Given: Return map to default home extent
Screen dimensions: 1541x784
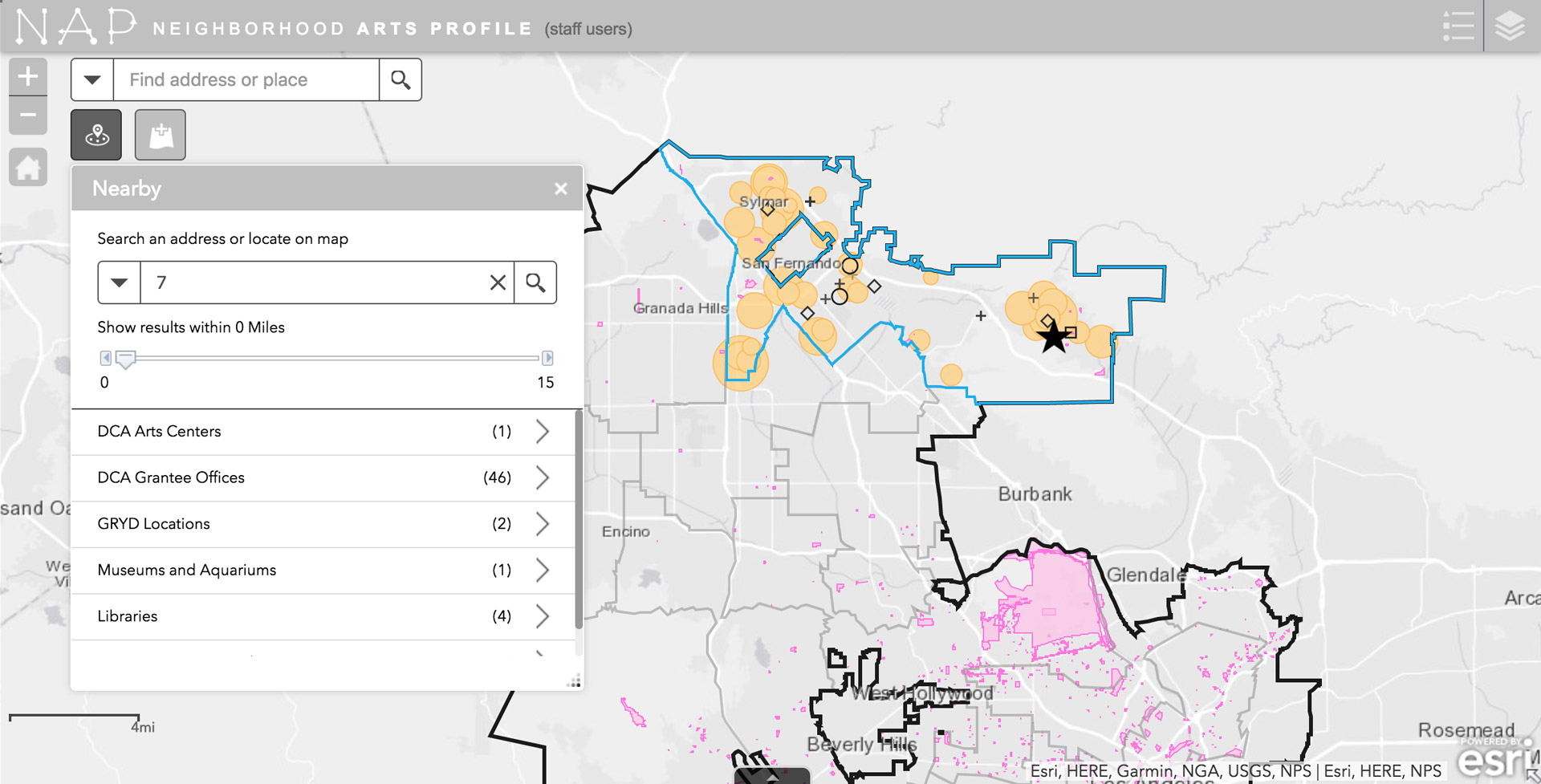Looking at the screenshot, I should tap(28, 167).
